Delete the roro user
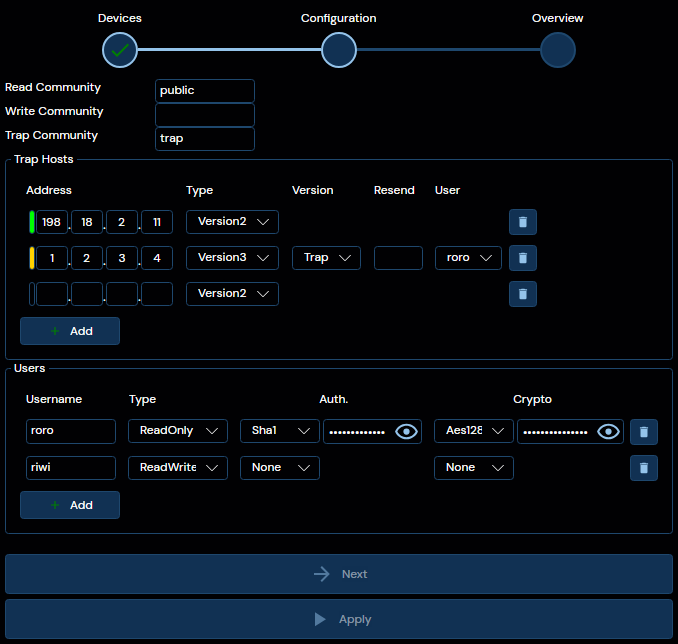678x644 pixels. tap(644, 432)
